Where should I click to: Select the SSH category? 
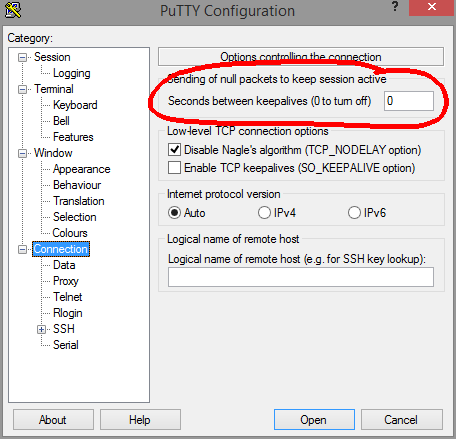click(x=64, y=329)
